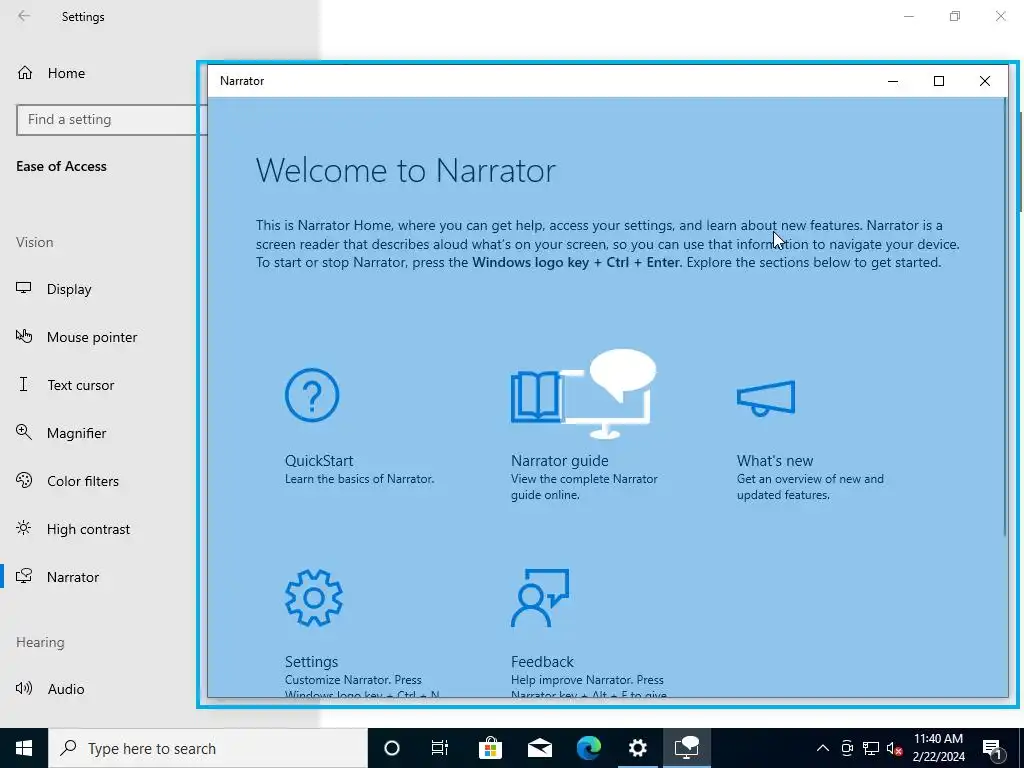Click the Settings heading in Narrator Home
Viewport: 1024px width, 768px height.
311,662
